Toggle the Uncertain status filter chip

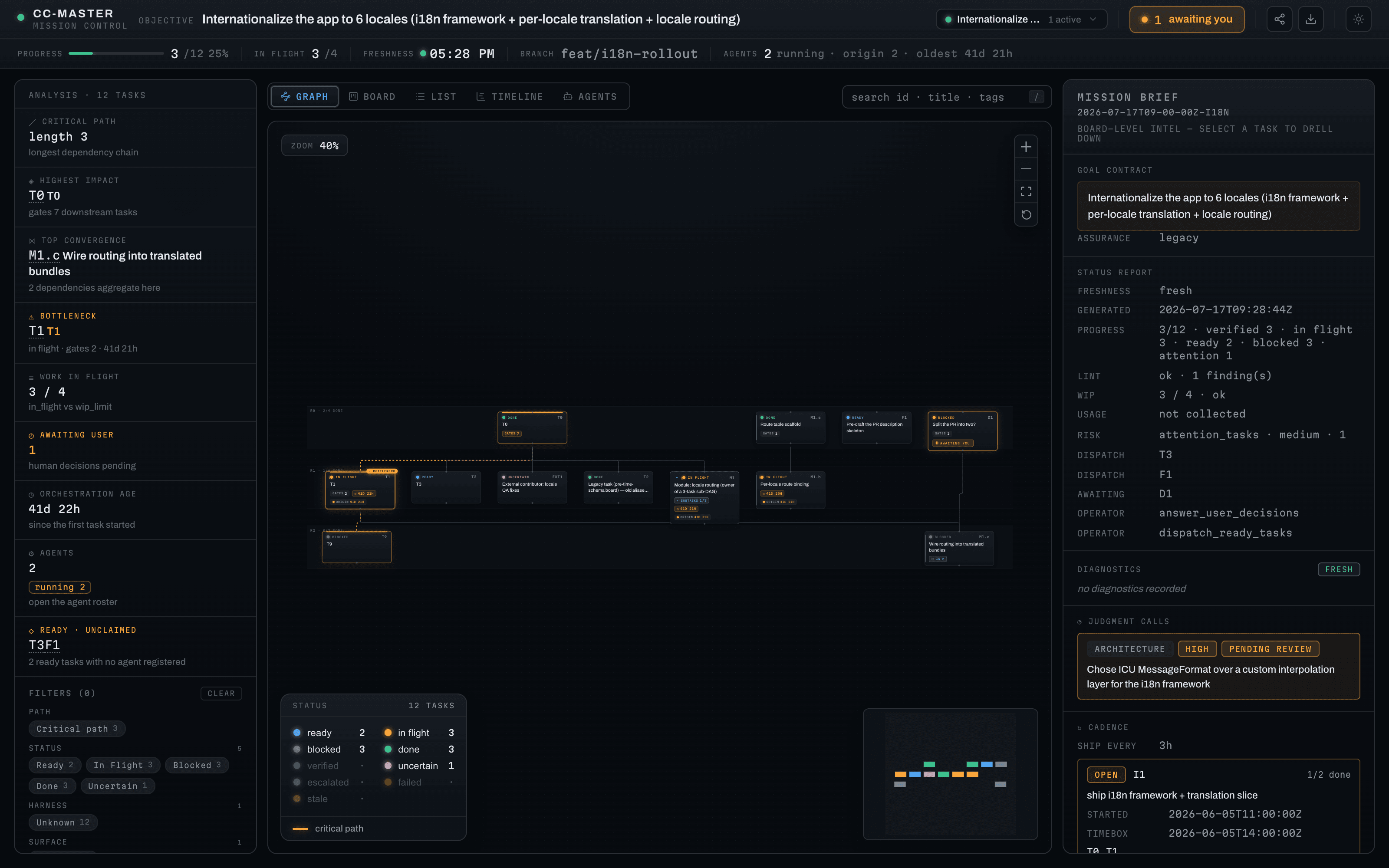118,786
